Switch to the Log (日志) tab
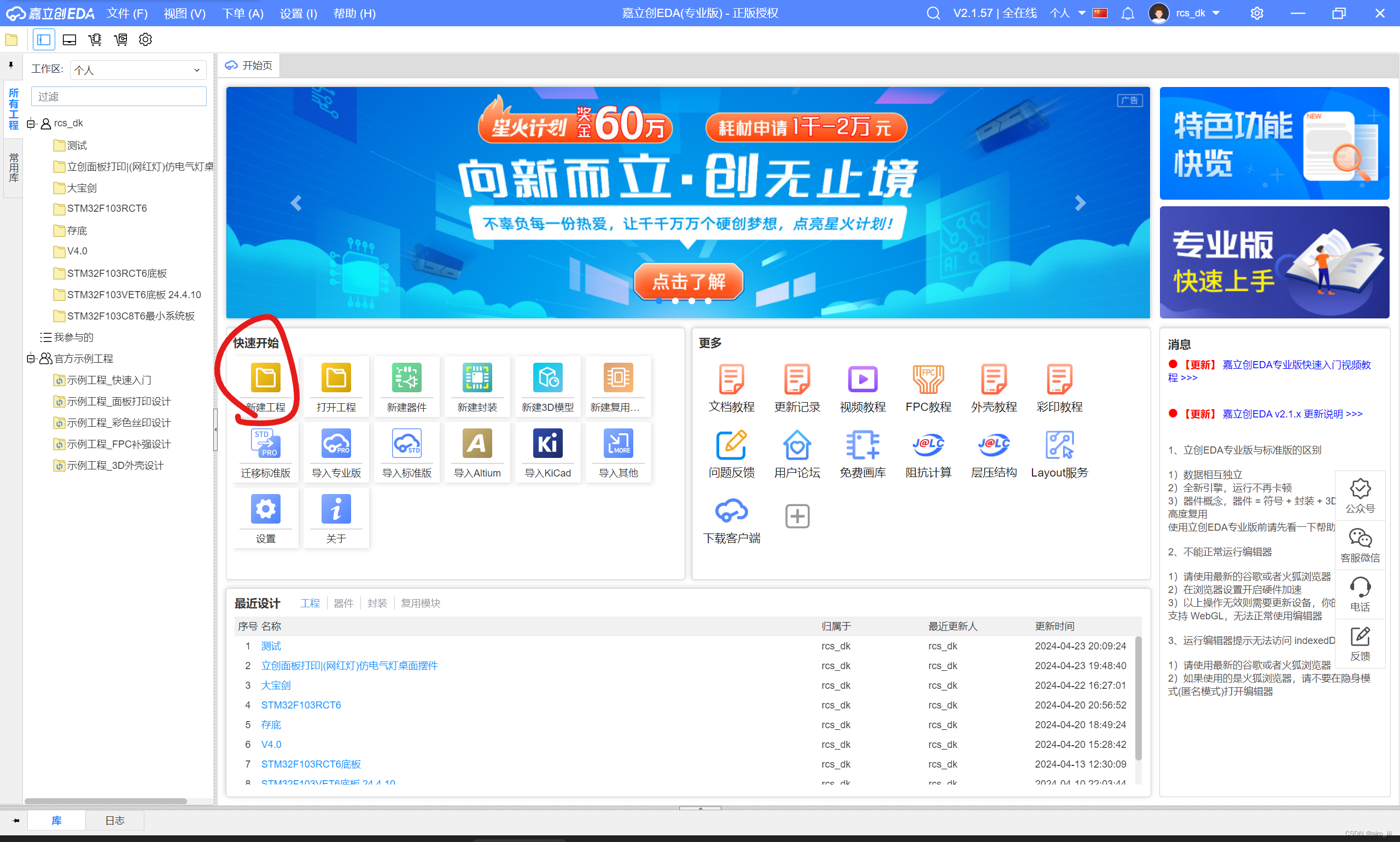 [114, 821]
